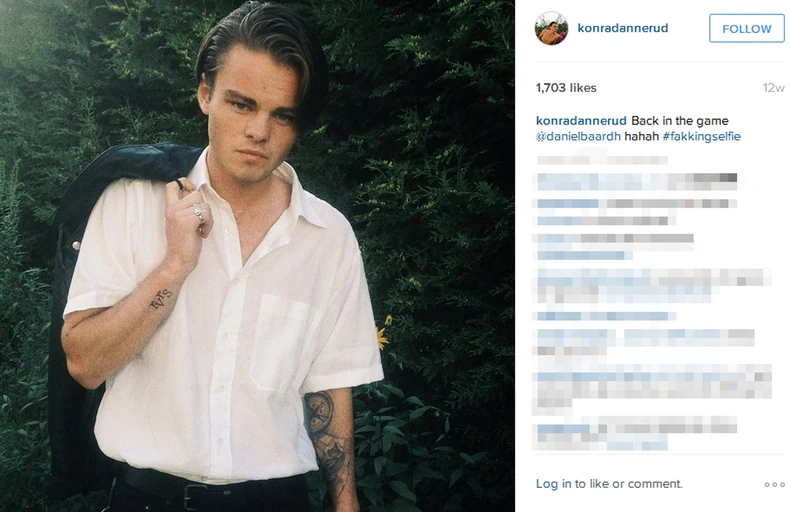
Task: Click the Log in link
Action: (553, 484)
